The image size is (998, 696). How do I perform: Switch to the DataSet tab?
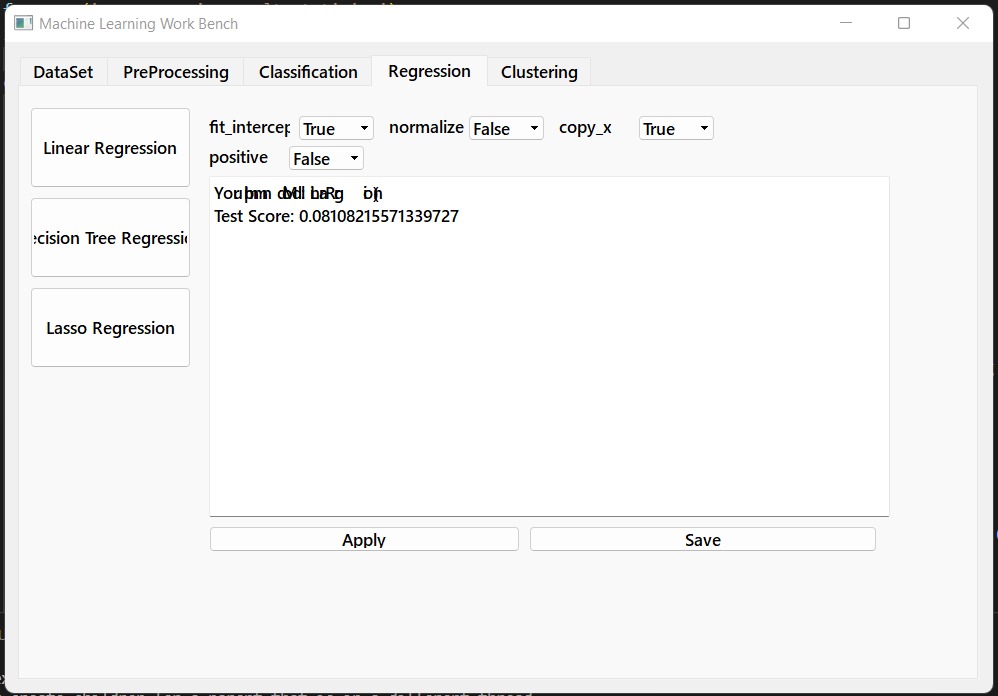[63, 72]
